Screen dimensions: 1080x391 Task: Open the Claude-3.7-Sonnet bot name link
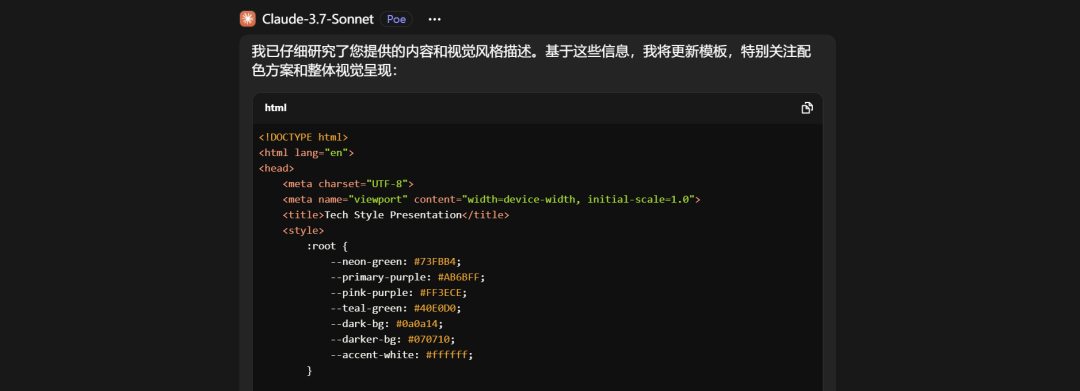pyautogui.click(x=318, y=19)
